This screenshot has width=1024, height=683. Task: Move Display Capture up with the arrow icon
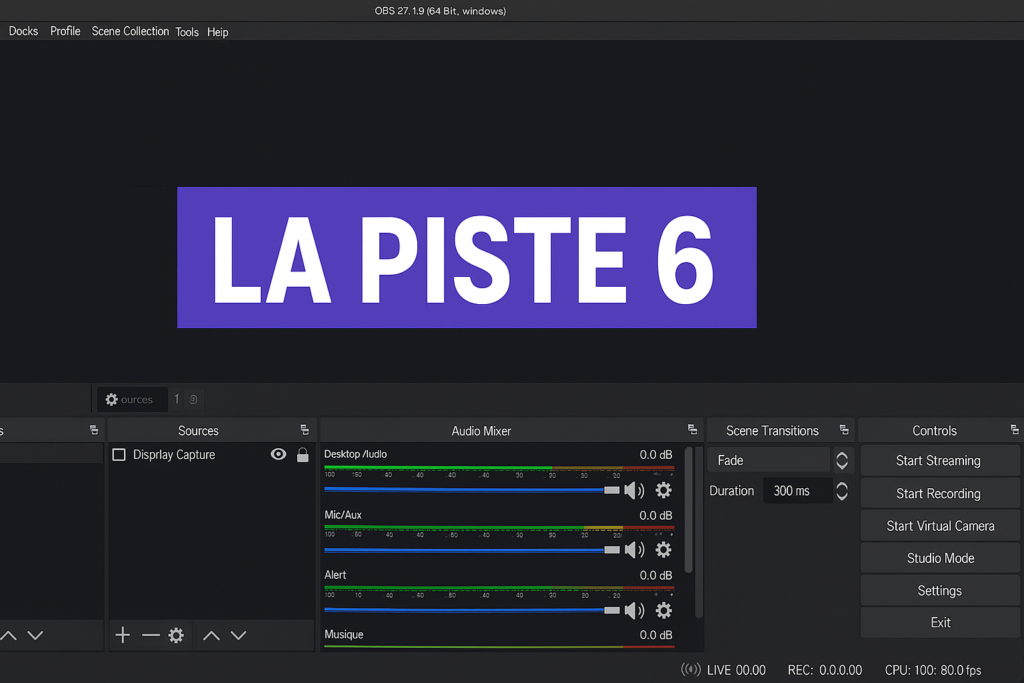tap(211, 634)
